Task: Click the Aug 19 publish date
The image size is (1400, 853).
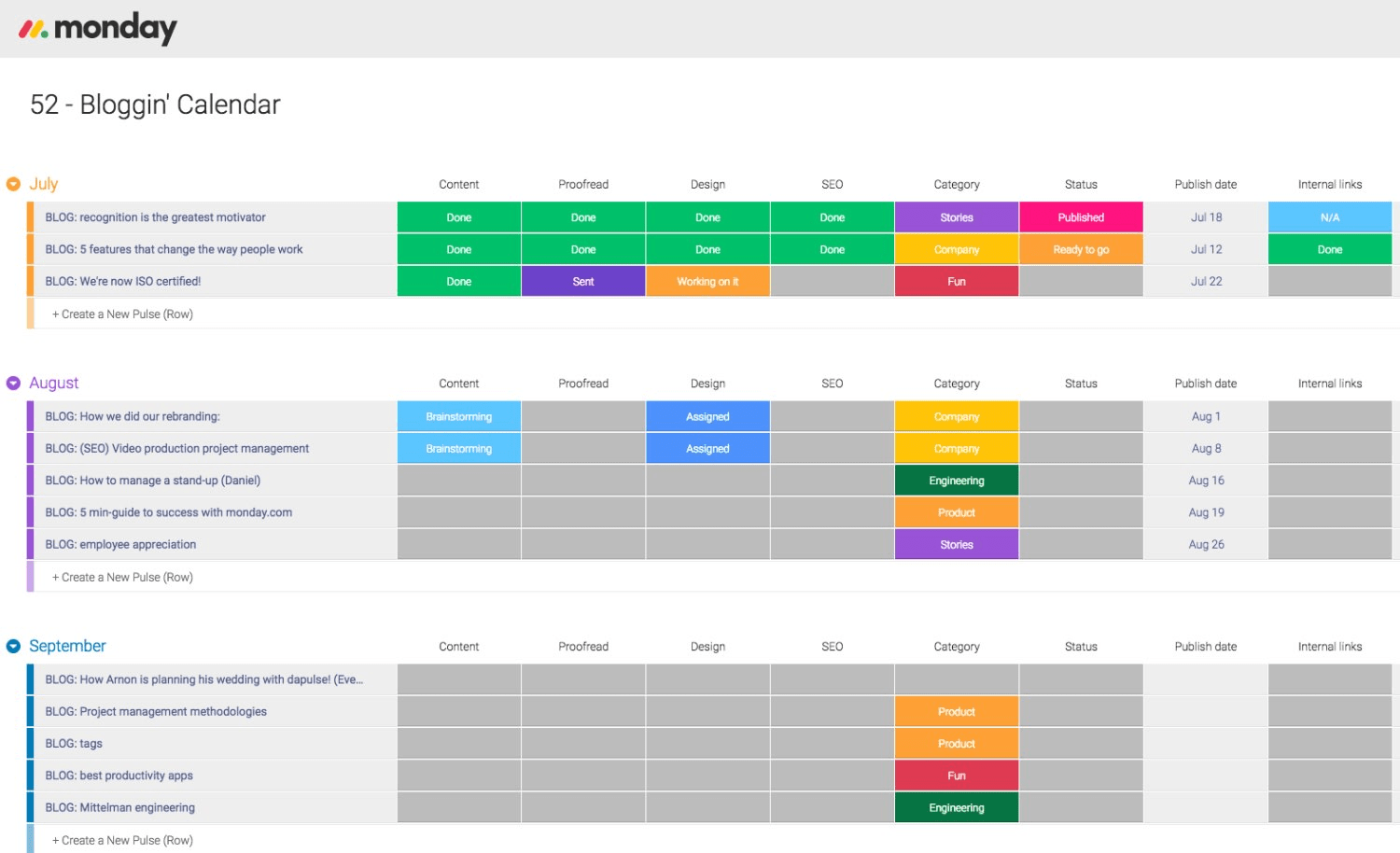Action: click(1206, 512)
